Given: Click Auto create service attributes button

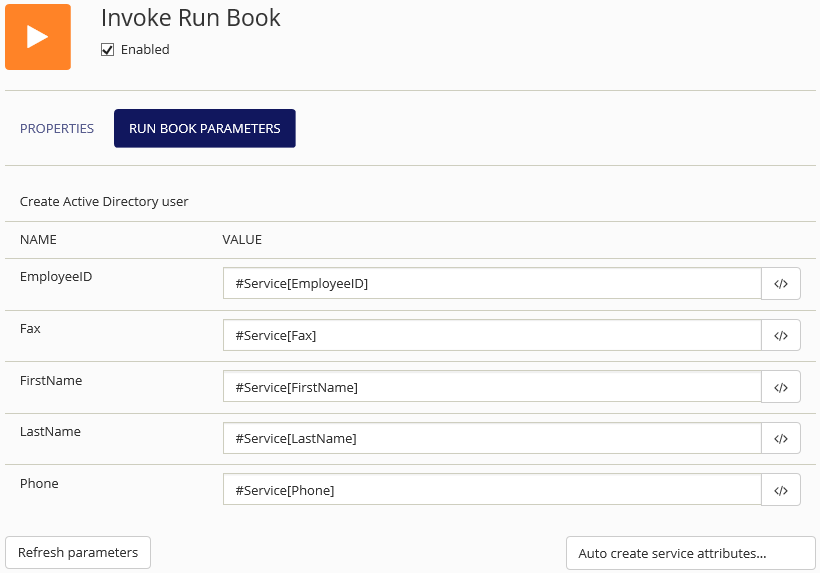Looking at the screenshot, I should click(690, 553).
